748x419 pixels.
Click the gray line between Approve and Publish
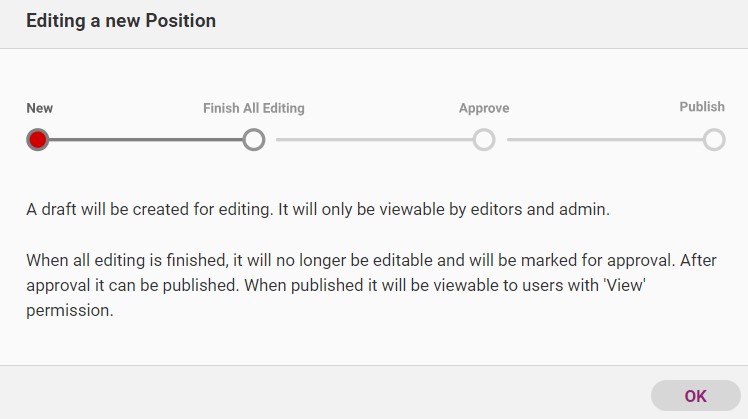pyautogui.click(x=599, y=139)
